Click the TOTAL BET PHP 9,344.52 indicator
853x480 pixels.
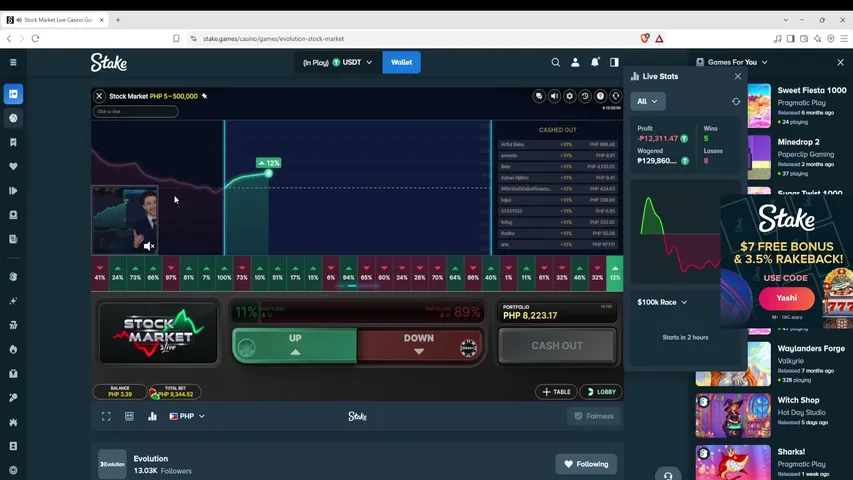(x=175, y=392)
